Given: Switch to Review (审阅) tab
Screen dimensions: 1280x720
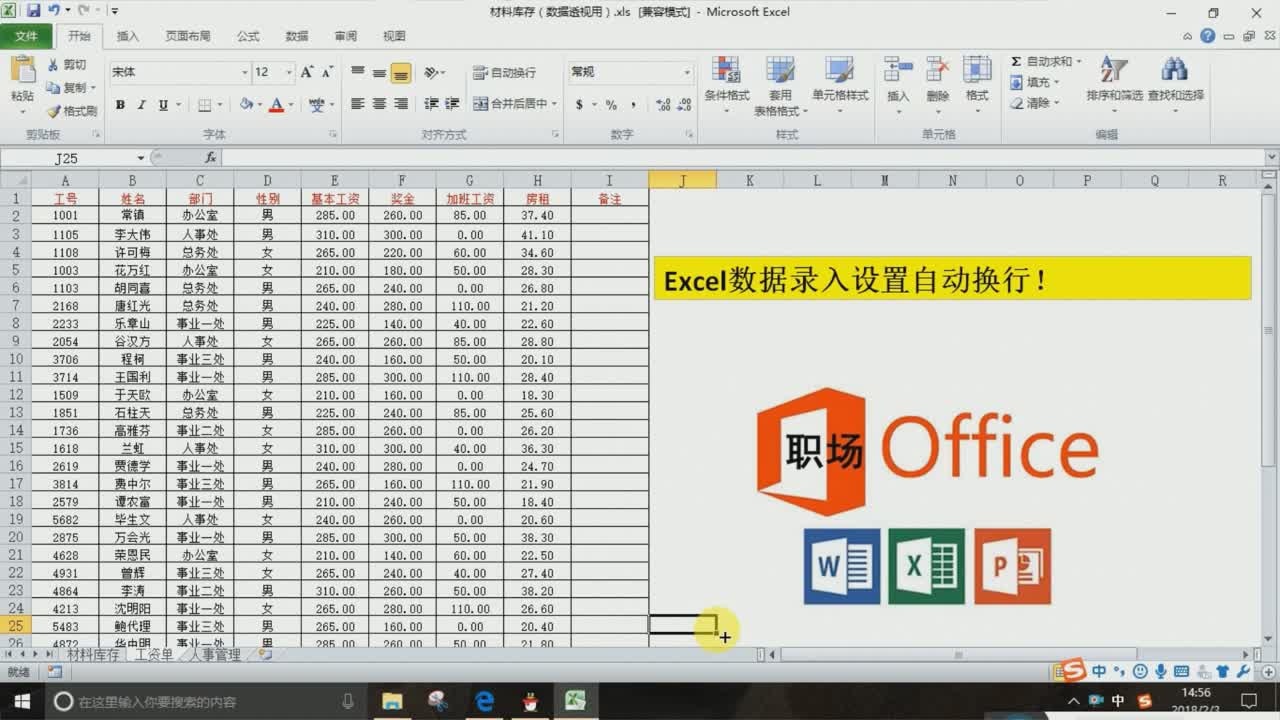Looking at the screenshot, I should coord(346,36).
